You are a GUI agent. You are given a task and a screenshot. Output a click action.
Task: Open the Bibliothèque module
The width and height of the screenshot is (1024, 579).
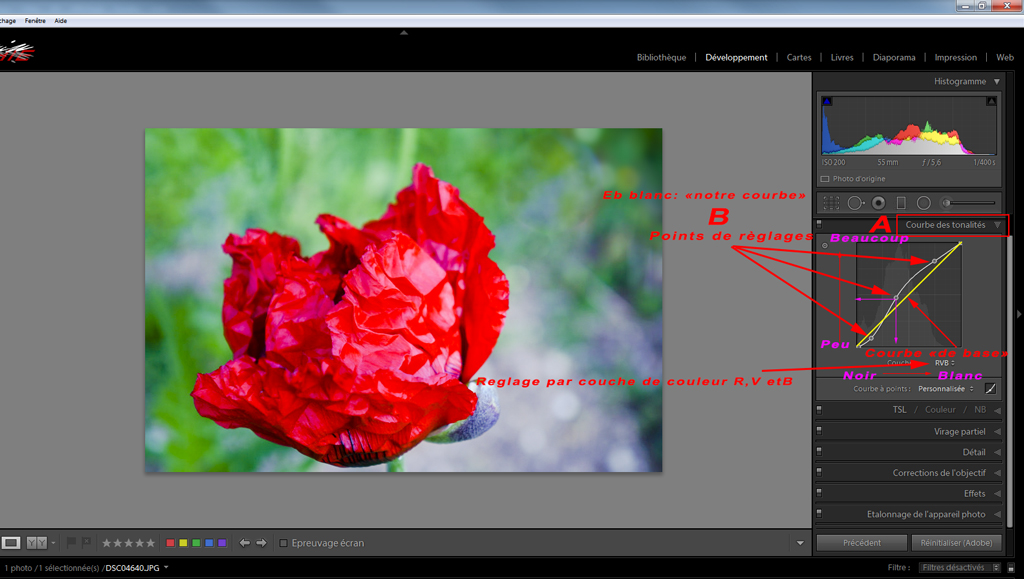(661, 57)
